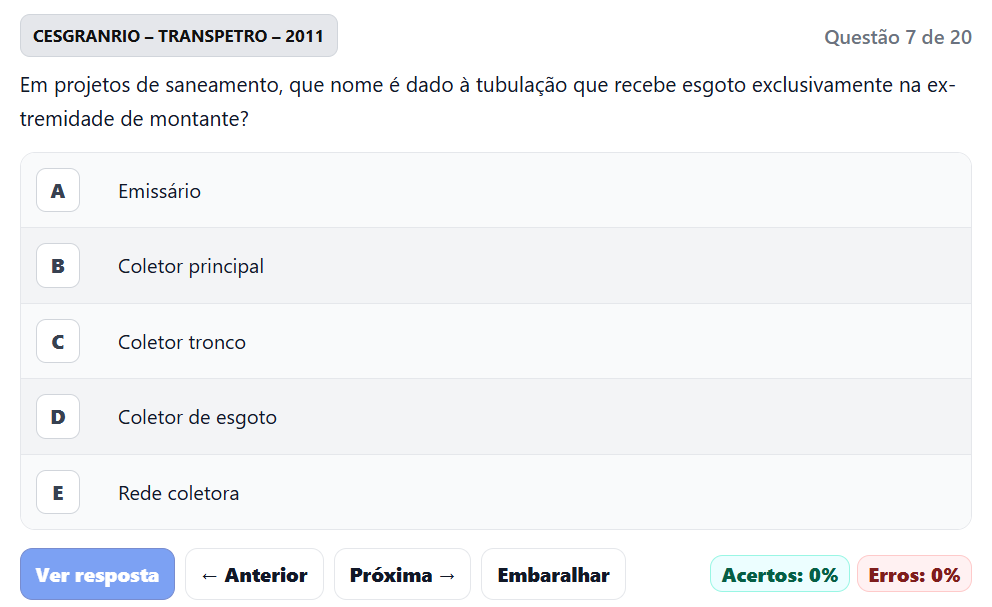Choose the letter E answer badge
This screenshot has height=607, width=992.
(58, 493)
